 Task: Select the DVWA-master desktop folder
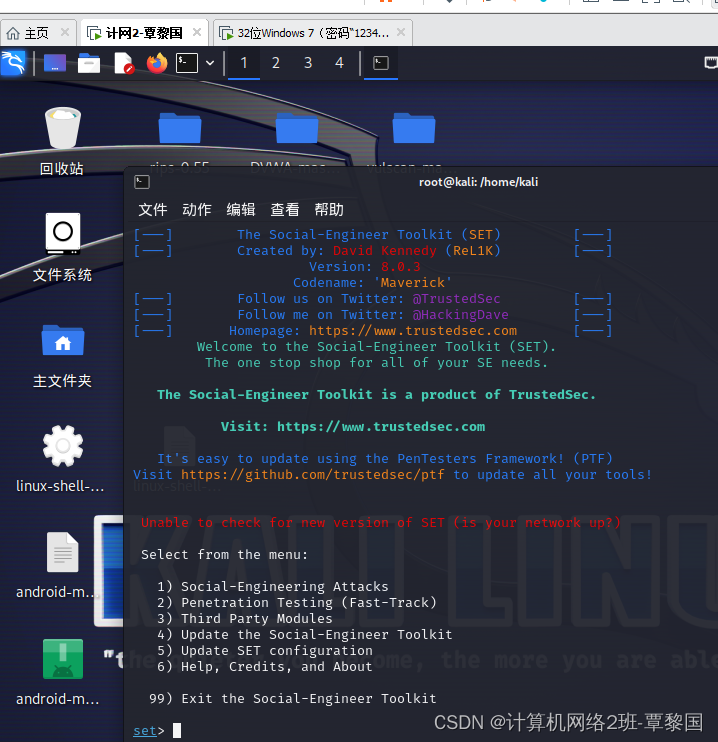(297, 128)
